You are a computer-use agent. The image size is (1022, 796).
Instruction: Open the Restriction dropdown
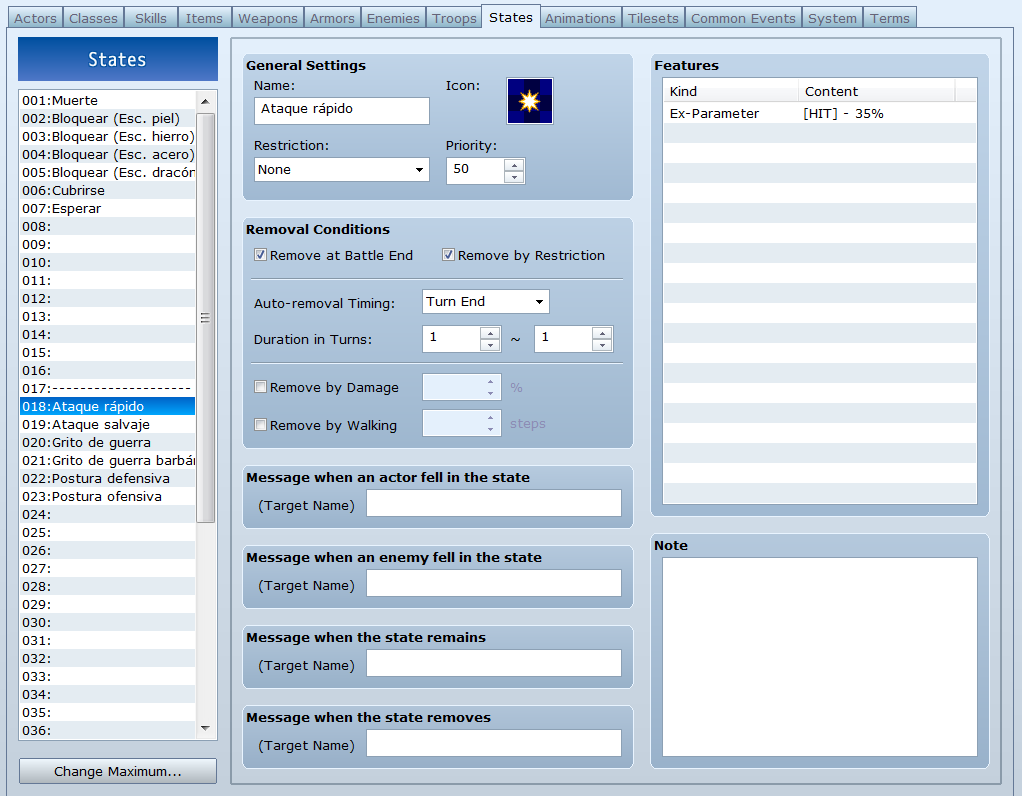342,170
